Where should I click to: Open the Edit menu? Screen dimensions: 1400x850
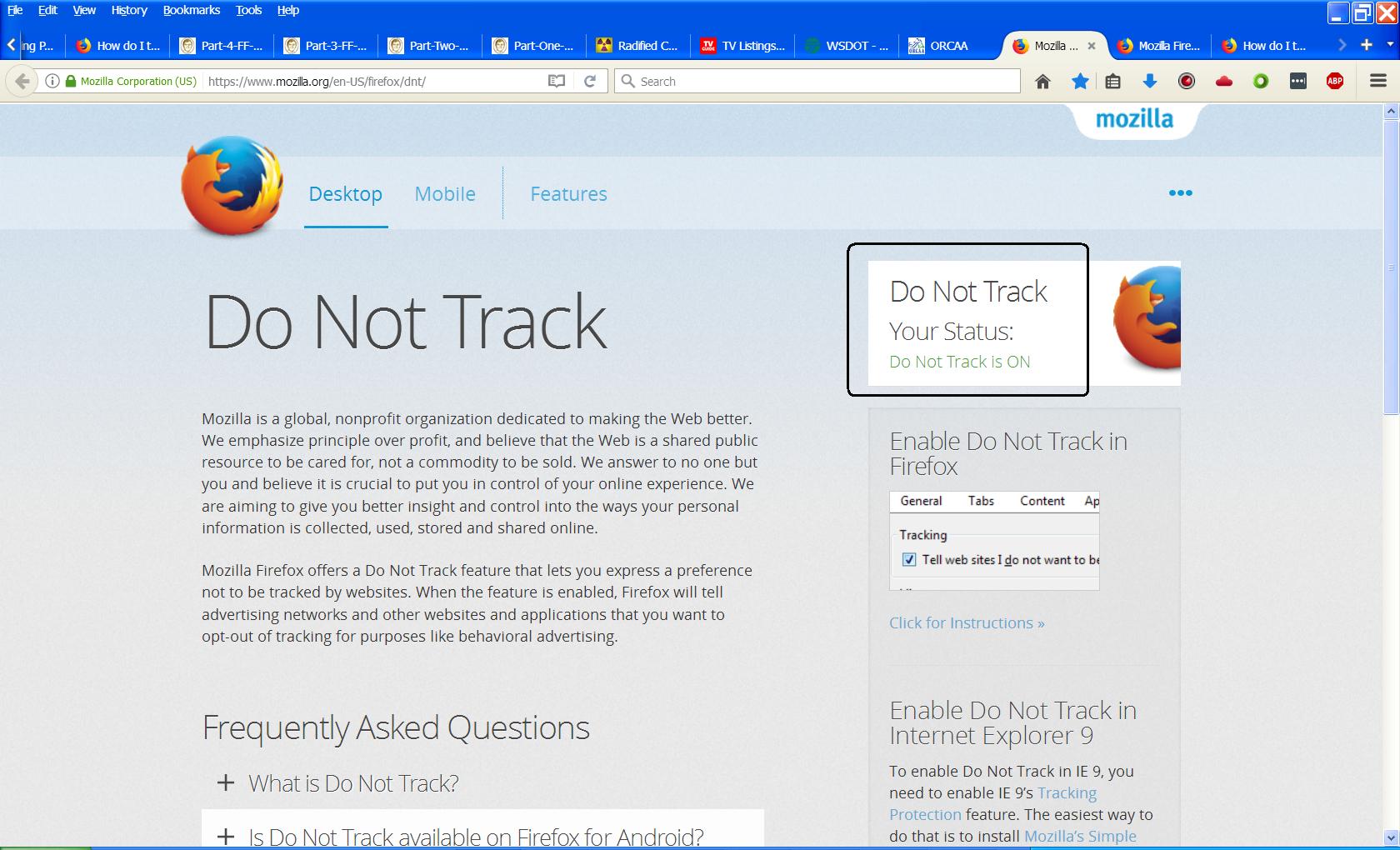point(47,10)
